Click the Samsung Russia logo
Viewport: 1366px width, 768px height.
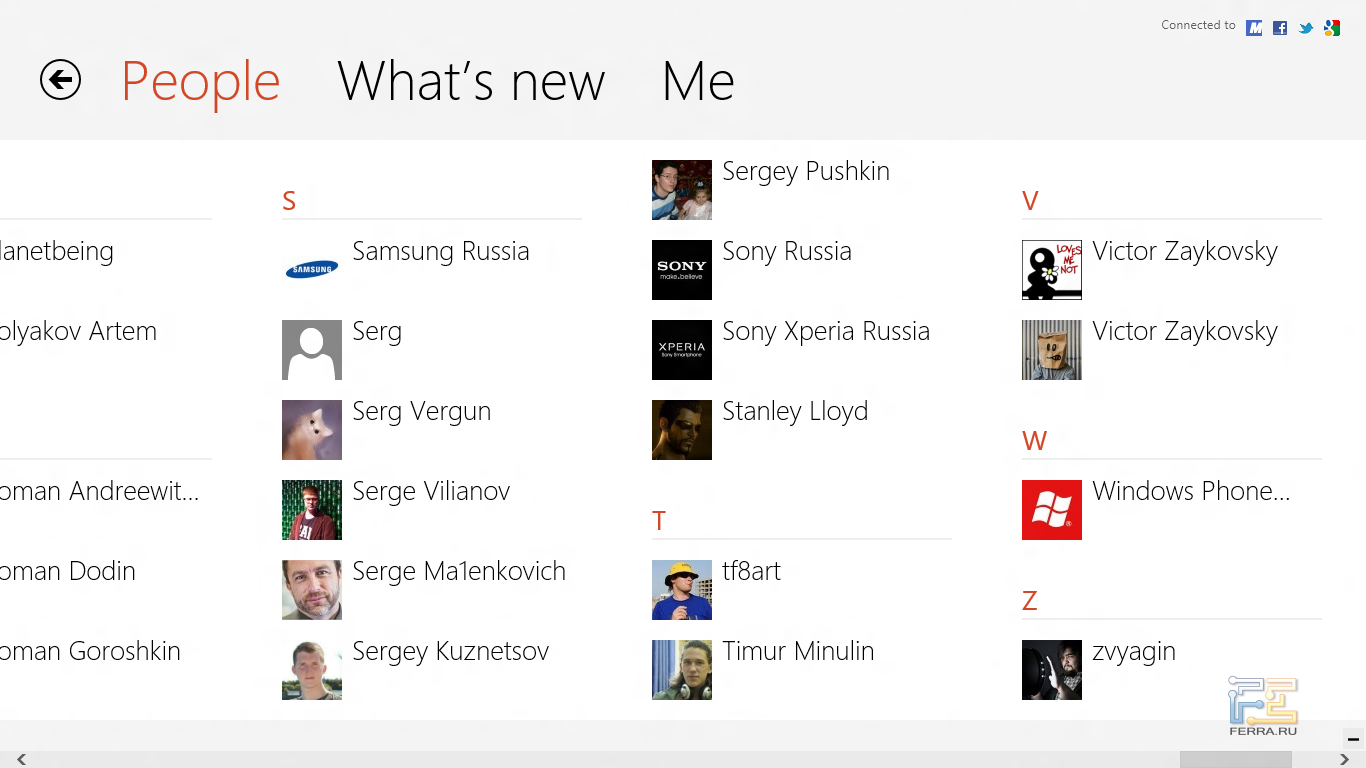coord(312,270)
